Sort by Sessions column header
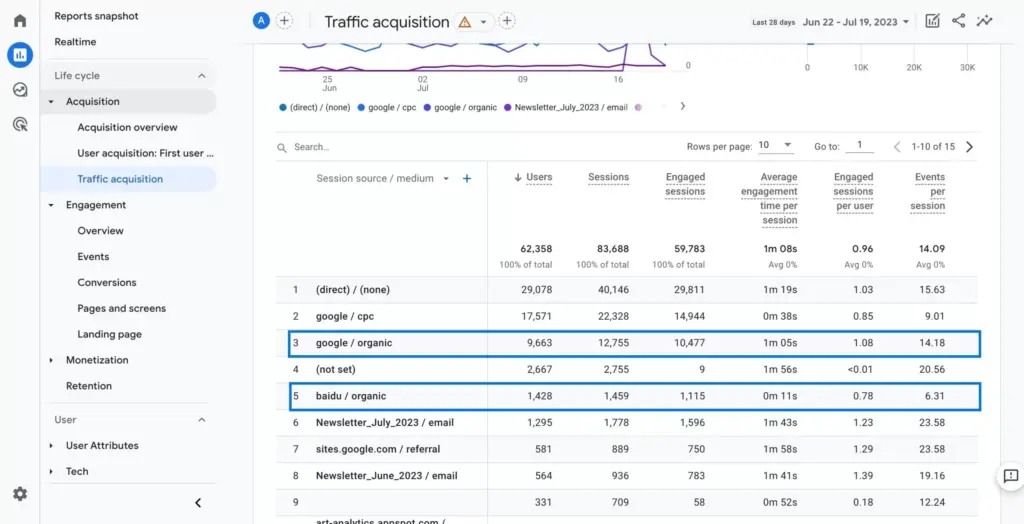 pos(609,177)
